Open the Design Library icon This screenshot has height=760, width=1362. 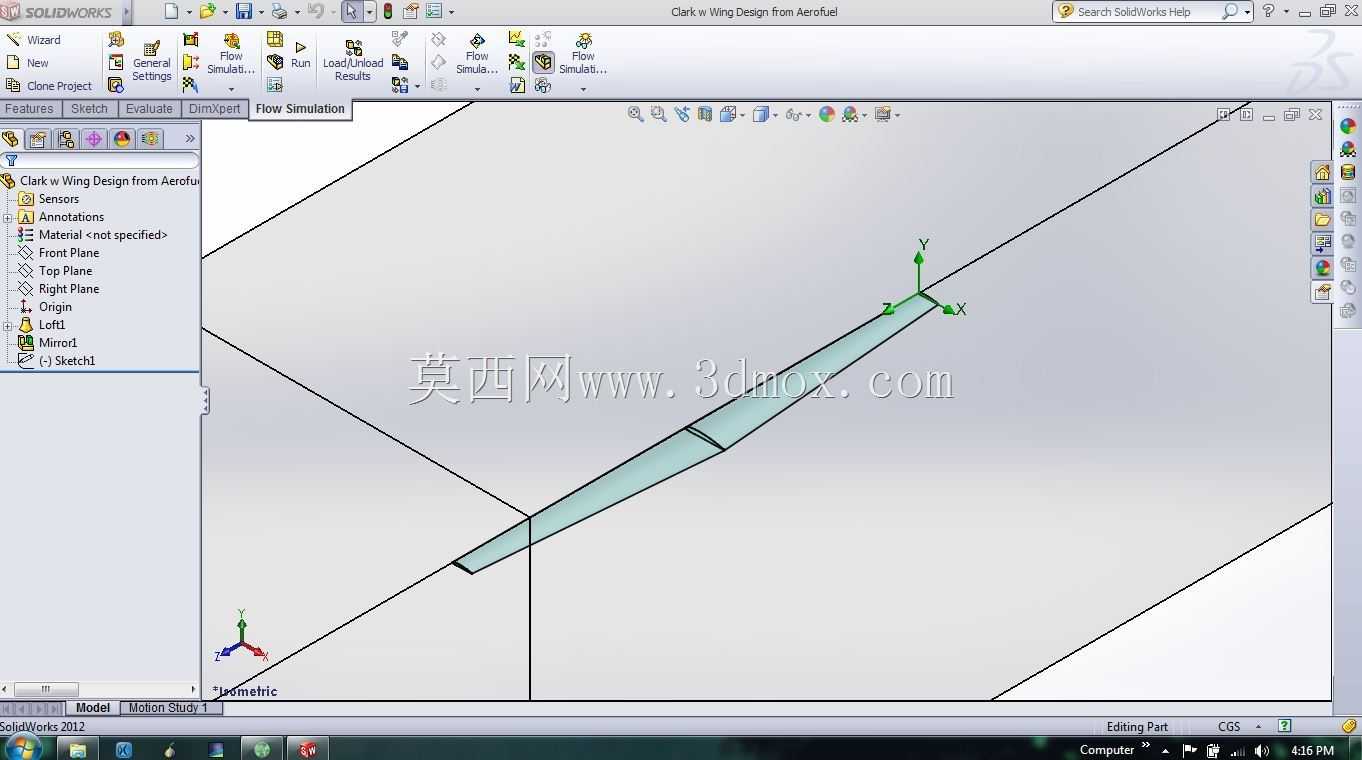1322,196
